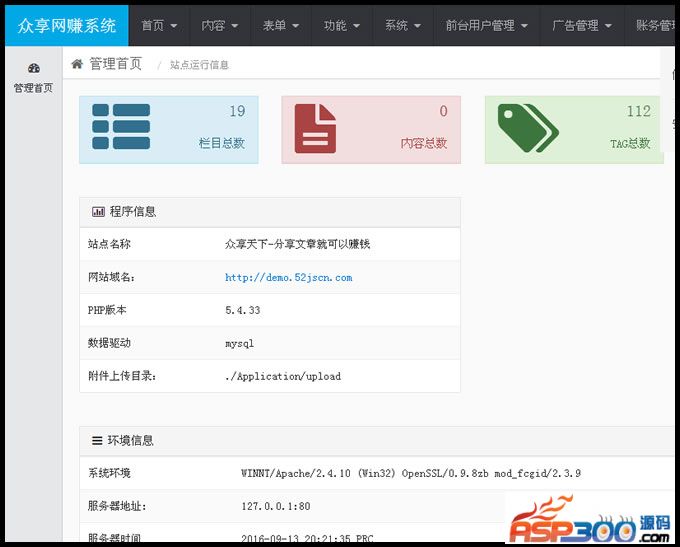
Task: Click the 站点运行信息 breadcrumb text
Action: pyautogui.click(x=199, y=65)
